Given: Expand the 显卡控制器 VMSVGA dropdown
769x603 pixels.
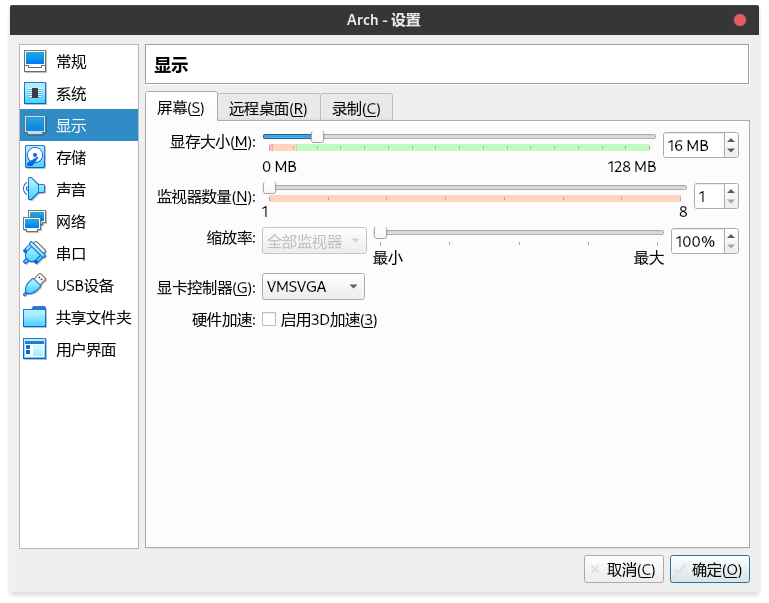Looking at the screenshot, I should pos(313,287).
